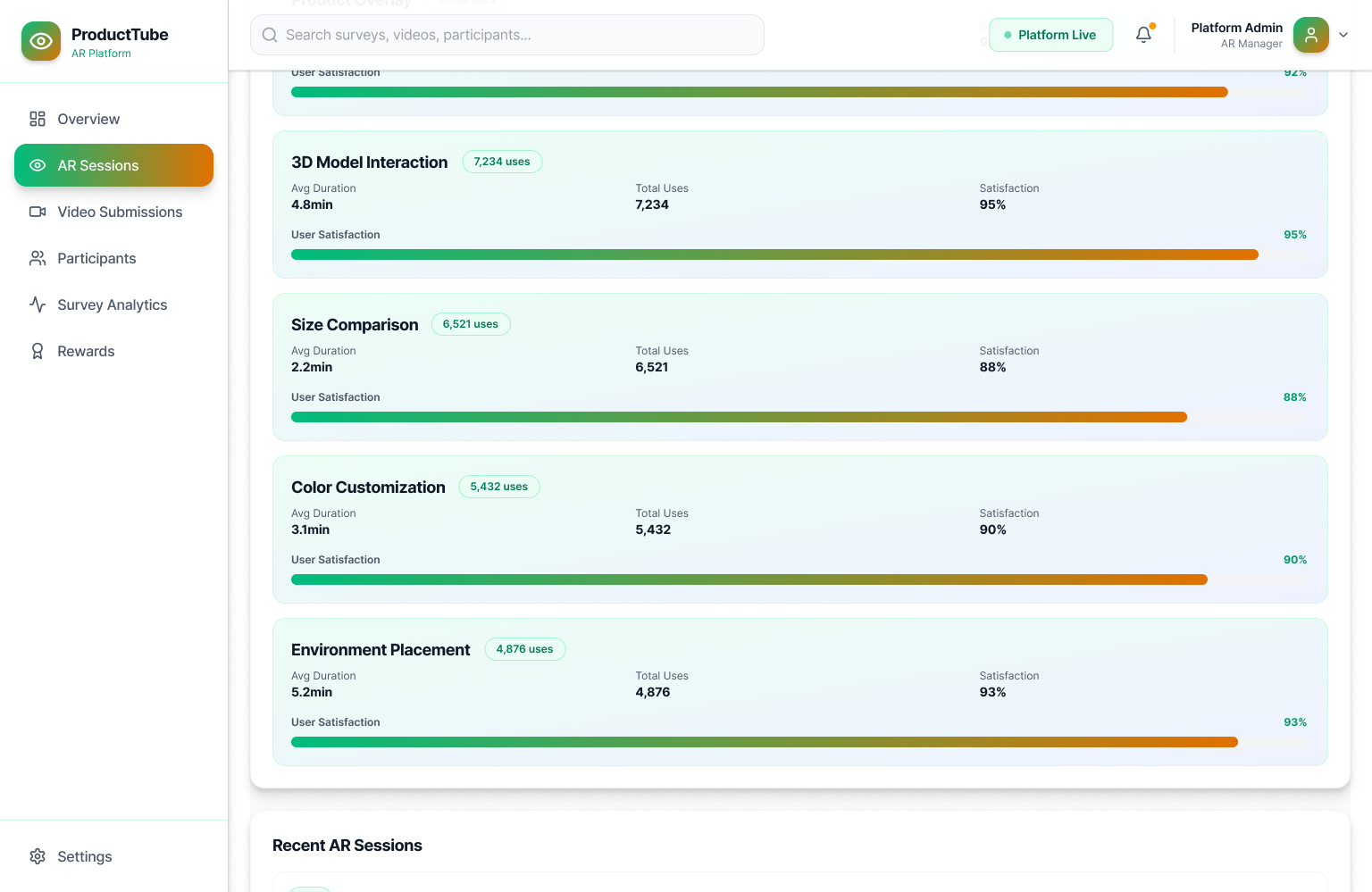Viewport: 1372px width, 892px height.
Task: Click the 7,234 uses badge on 3D Model Interaction
Action: (x=502, y=162)
